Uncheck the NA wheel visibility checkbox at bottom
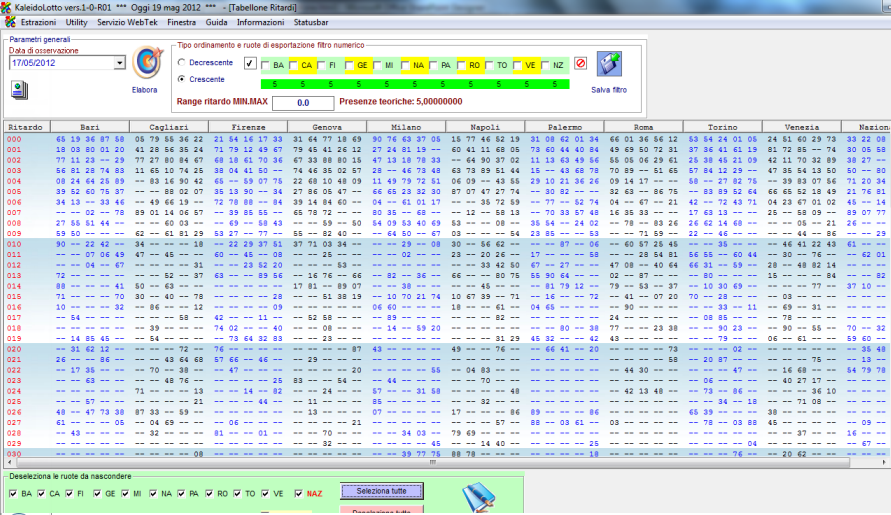Viewport: 891px width, 515px height. 153,493
